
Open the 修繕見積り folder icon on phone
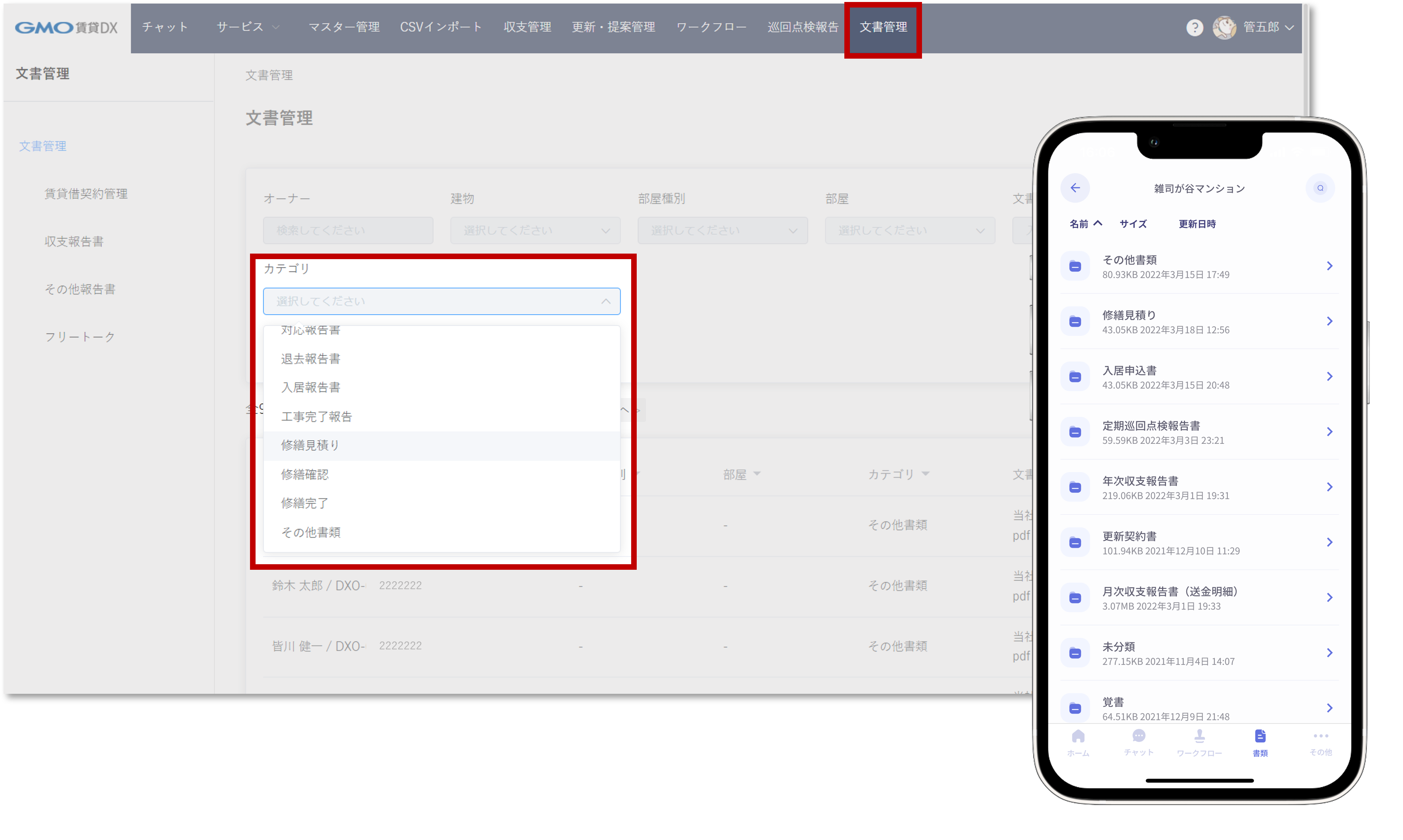(1075, 321)
